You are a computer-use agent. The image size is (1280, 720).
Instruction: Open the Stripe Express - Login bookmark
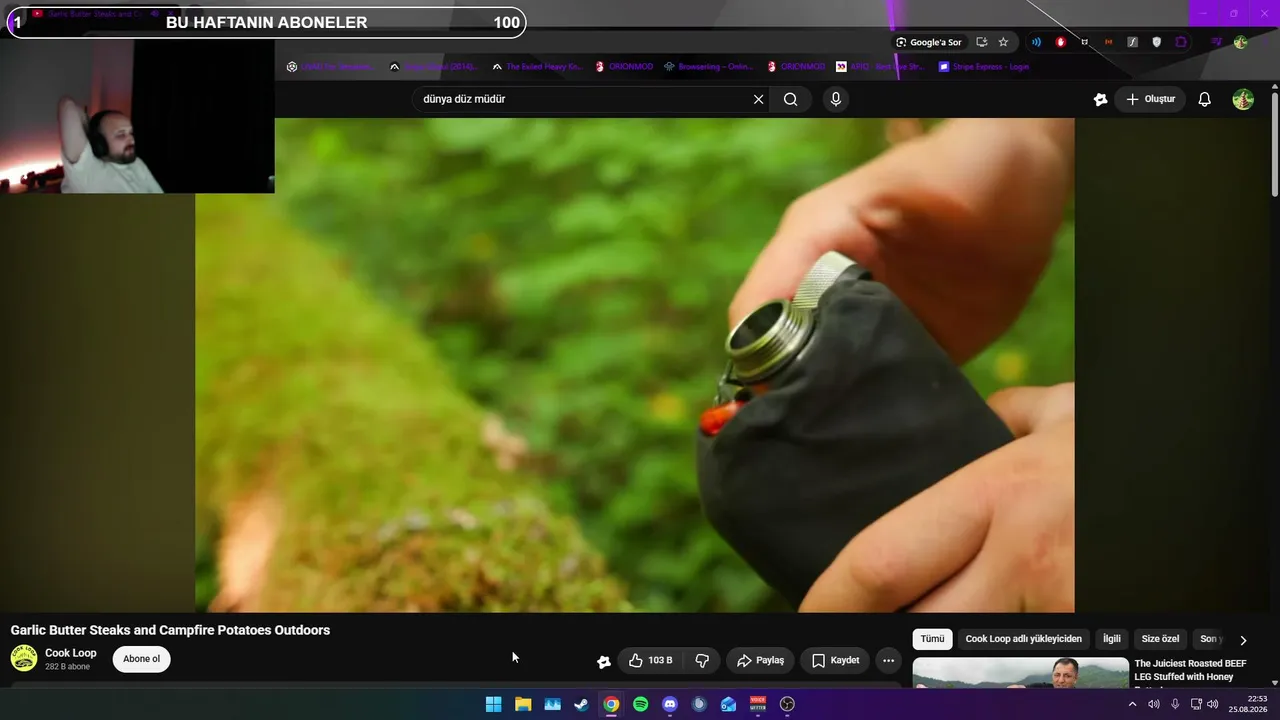point(983,67)
